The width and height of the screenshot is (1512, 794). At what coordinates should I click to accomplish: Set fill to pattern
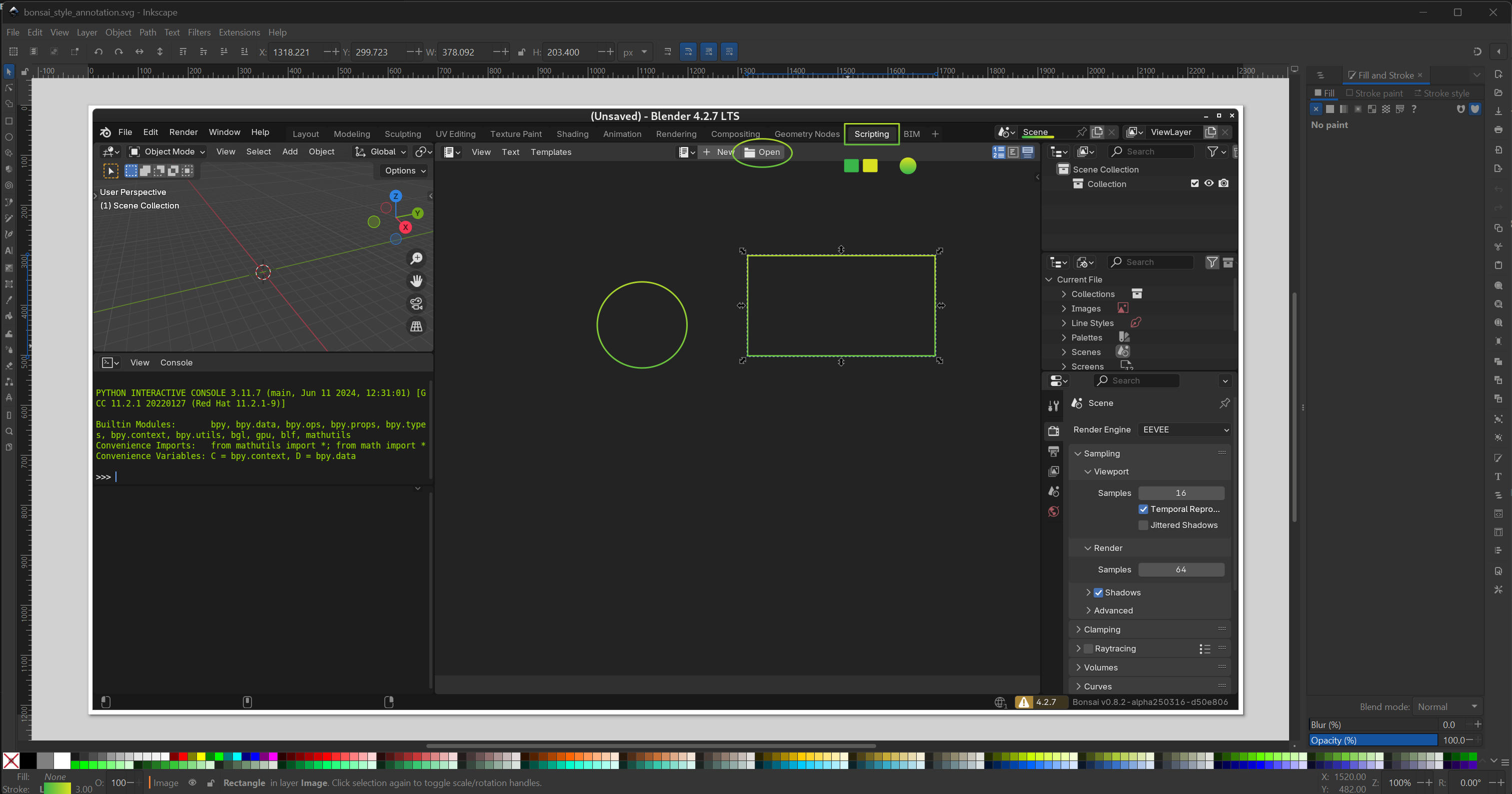point(1386,108)
